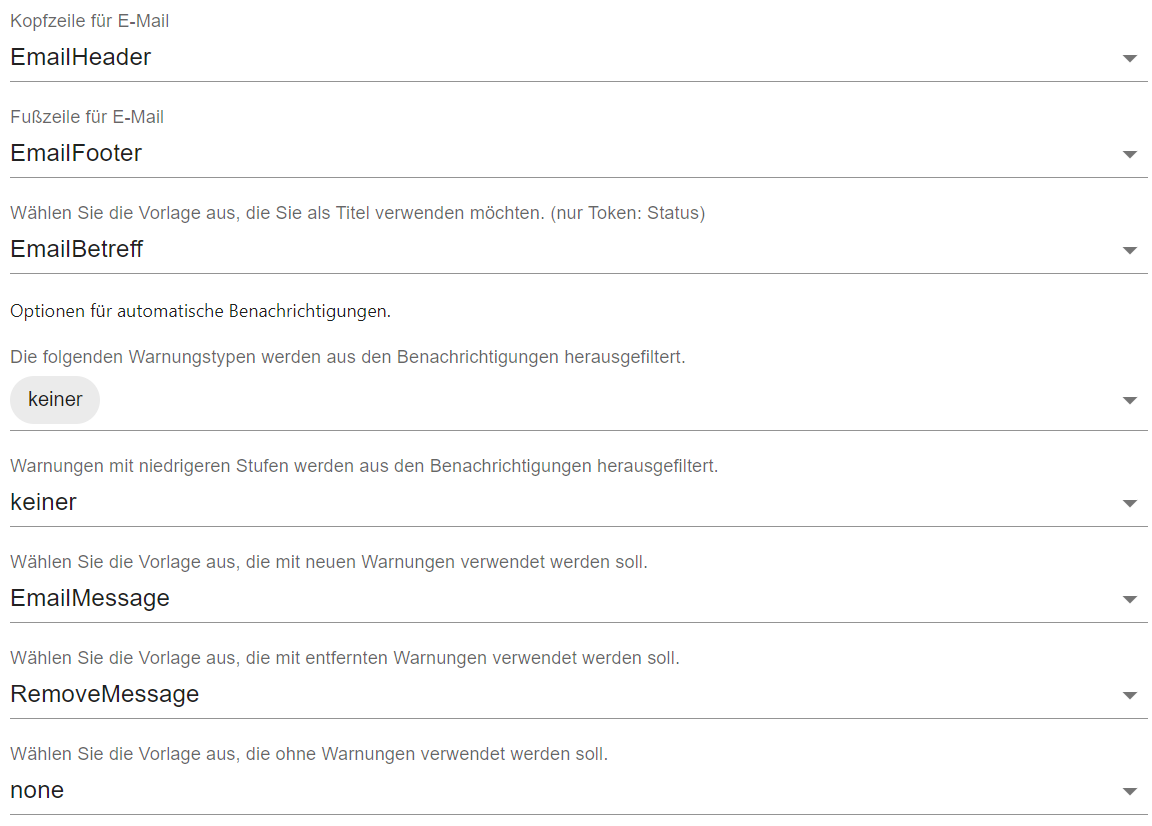Expand the Fußzeile für E-Mail arrow
This screenshot has width=1152, height=826.
click(x=1130, y=154)
